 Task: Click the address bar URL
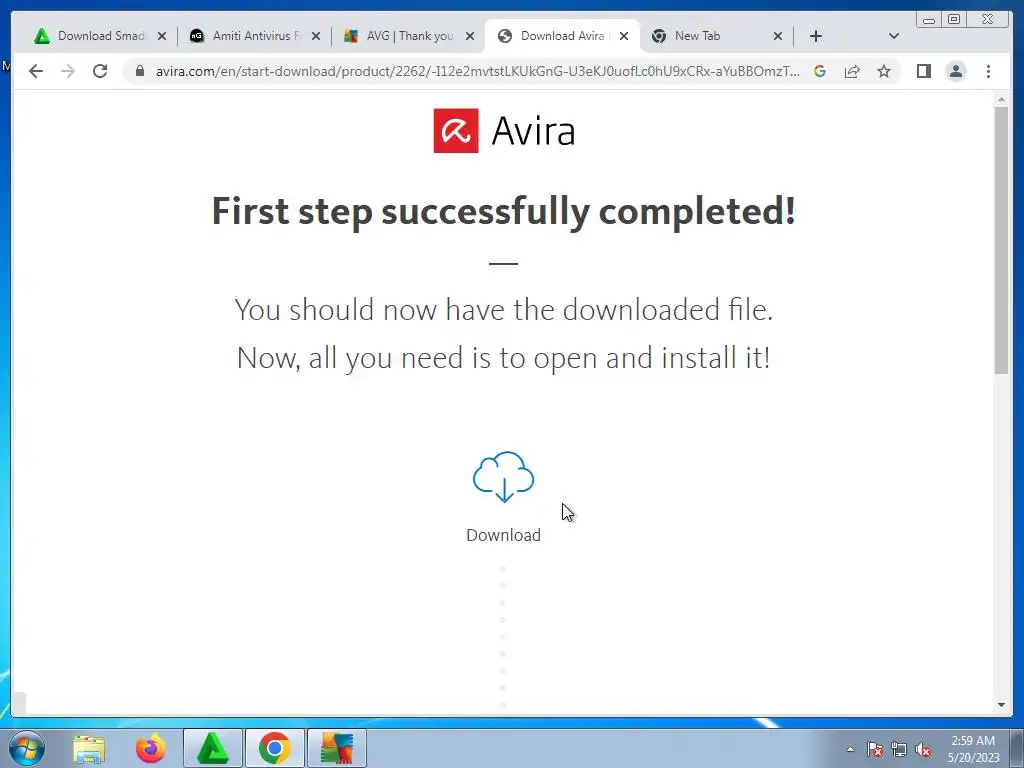[477, 71]
